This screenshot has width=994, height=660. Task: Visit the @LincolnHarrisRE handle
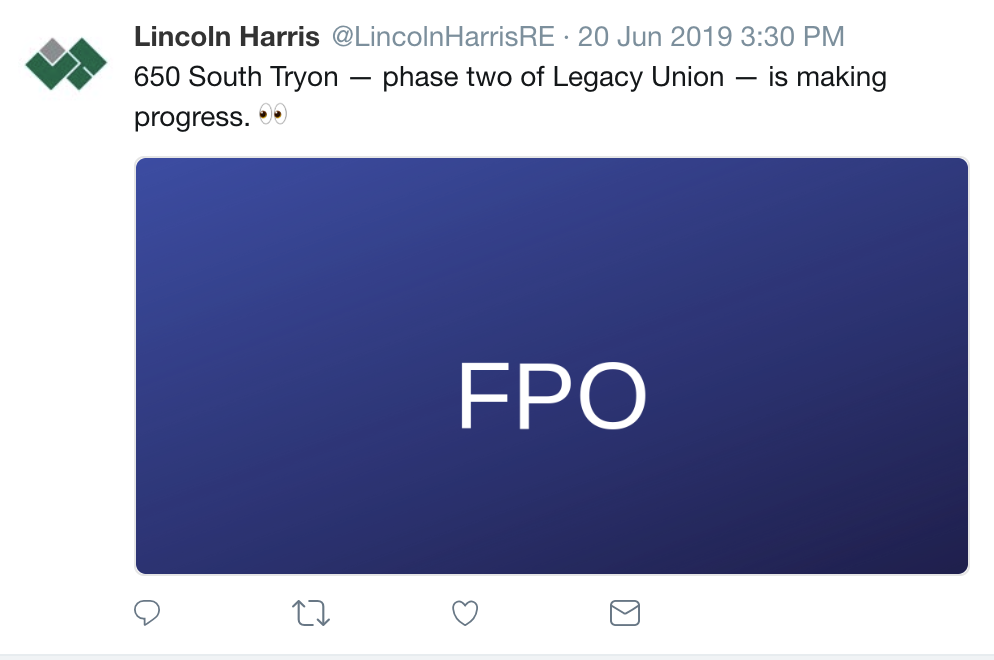[x=443, y=38]
